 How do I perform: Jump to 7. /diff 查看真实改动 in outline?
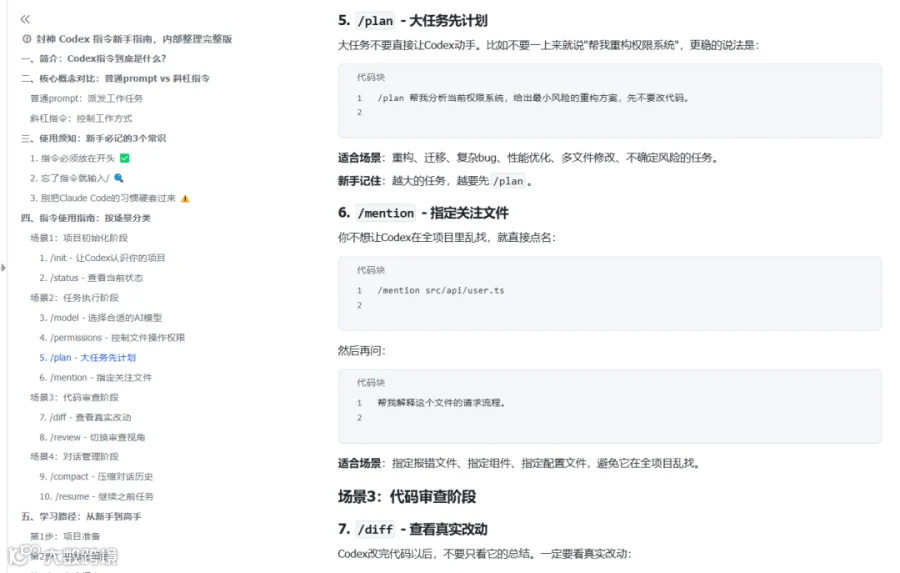click(x=85, y=417)
